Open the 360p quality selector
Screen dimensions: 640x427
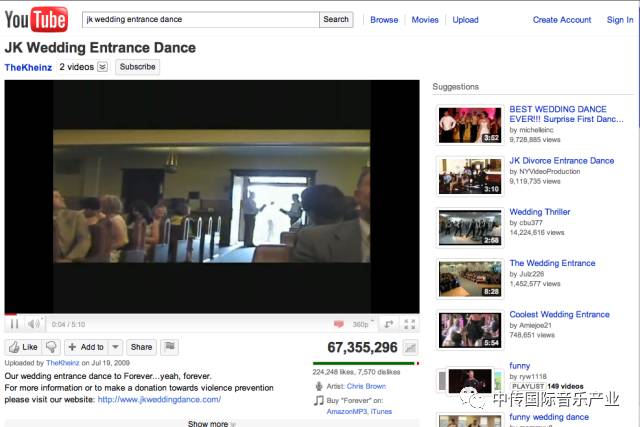362,324
